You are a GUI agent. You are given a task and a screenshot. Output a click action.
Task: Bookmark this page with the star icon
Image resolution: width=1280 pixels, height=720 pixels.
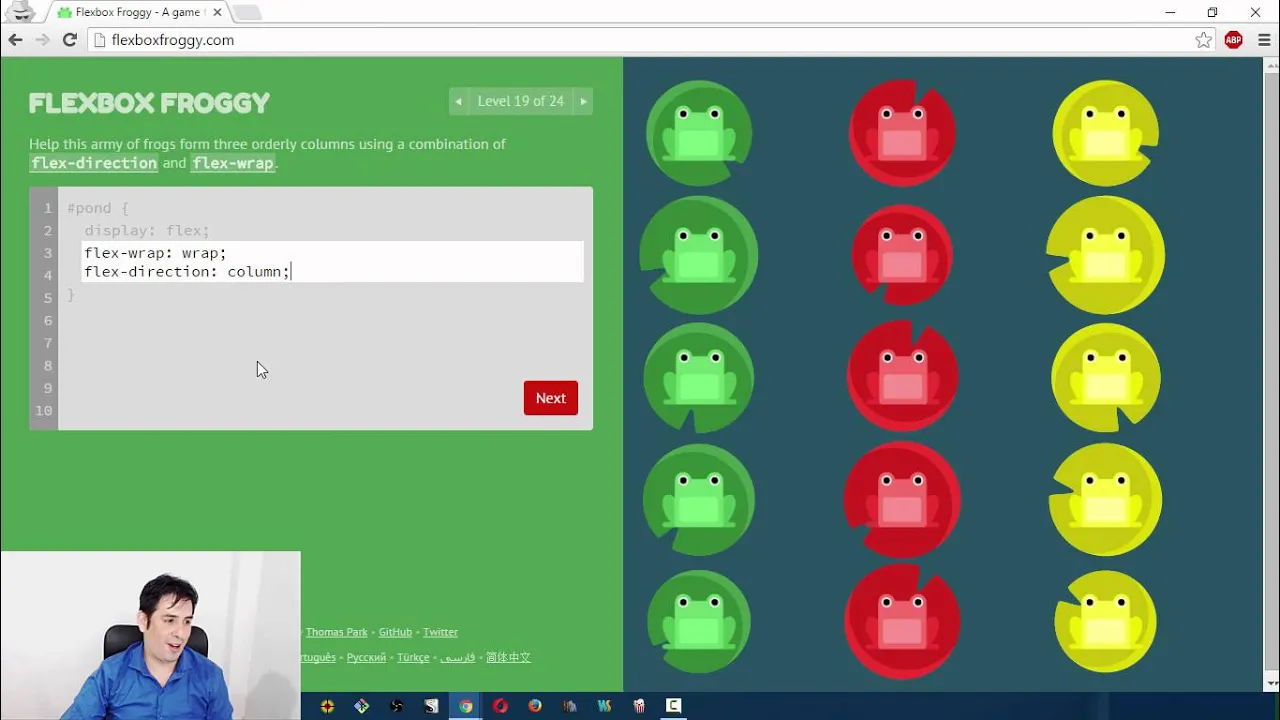coord(1203,40)
